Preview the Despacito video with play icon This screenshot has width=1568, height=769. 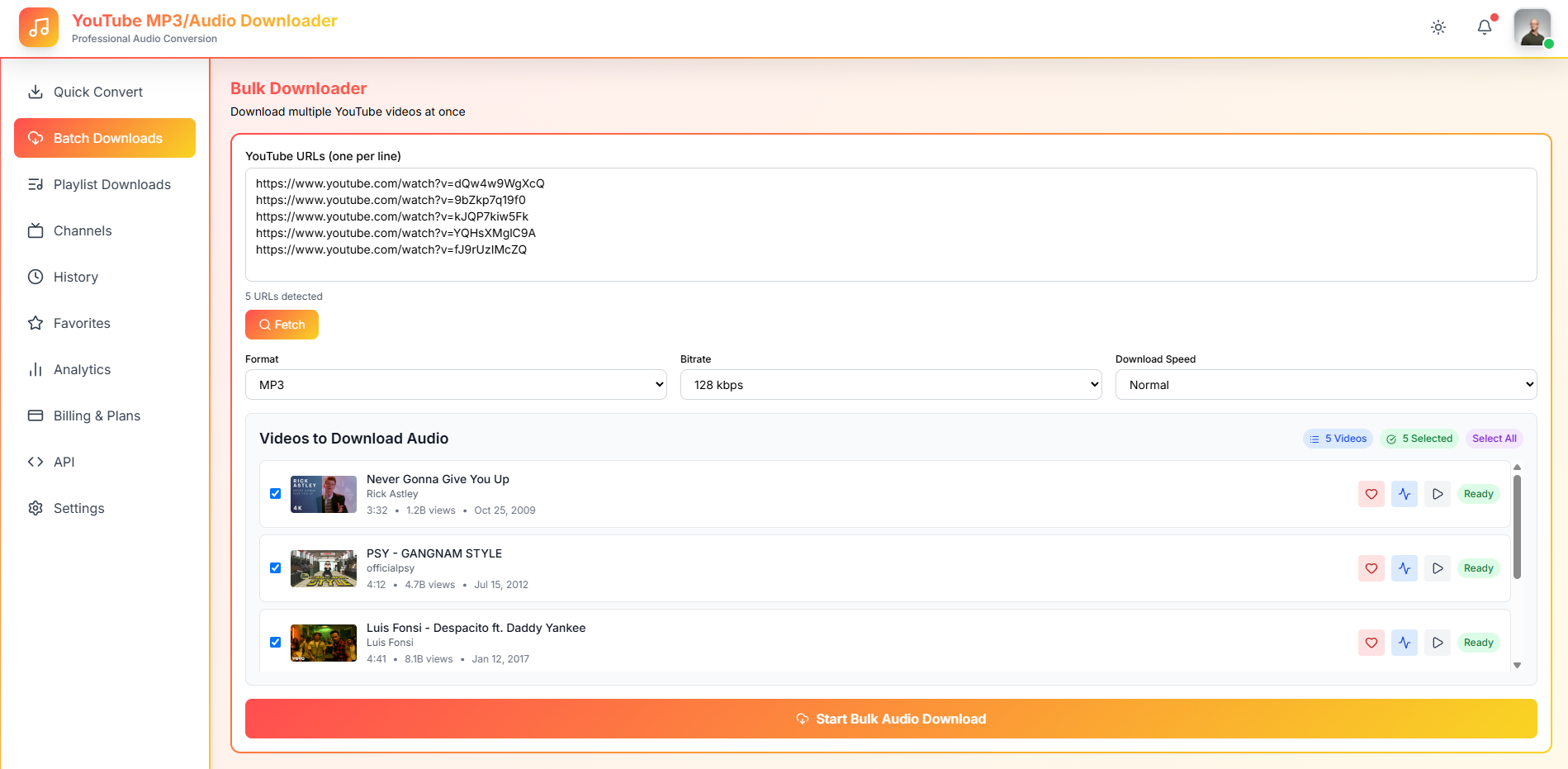1437,643
